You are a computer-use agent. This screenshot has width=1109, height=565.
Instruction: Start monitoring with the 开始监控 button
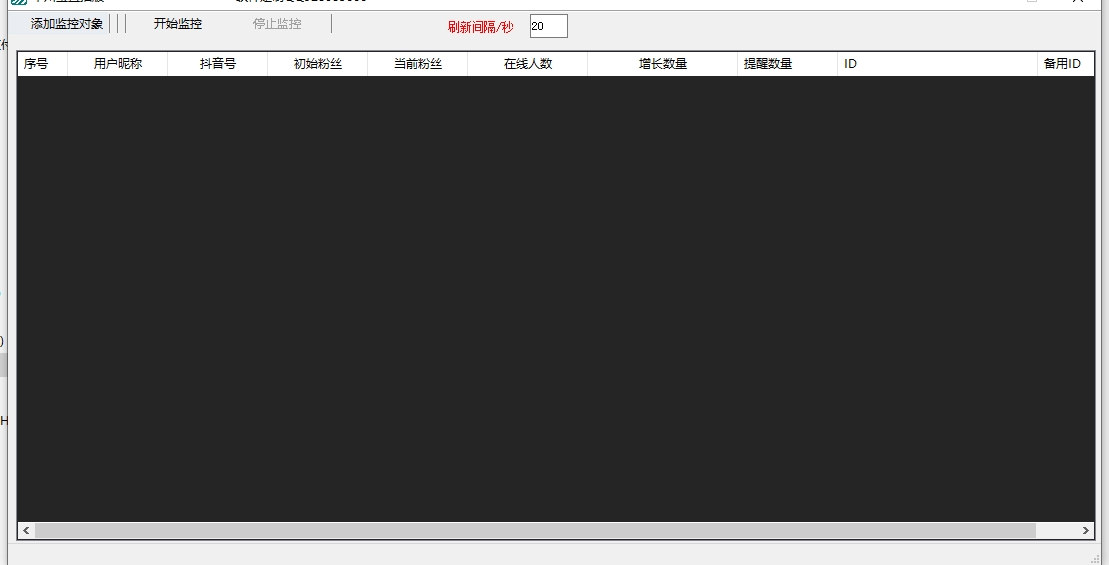(178, 24)
